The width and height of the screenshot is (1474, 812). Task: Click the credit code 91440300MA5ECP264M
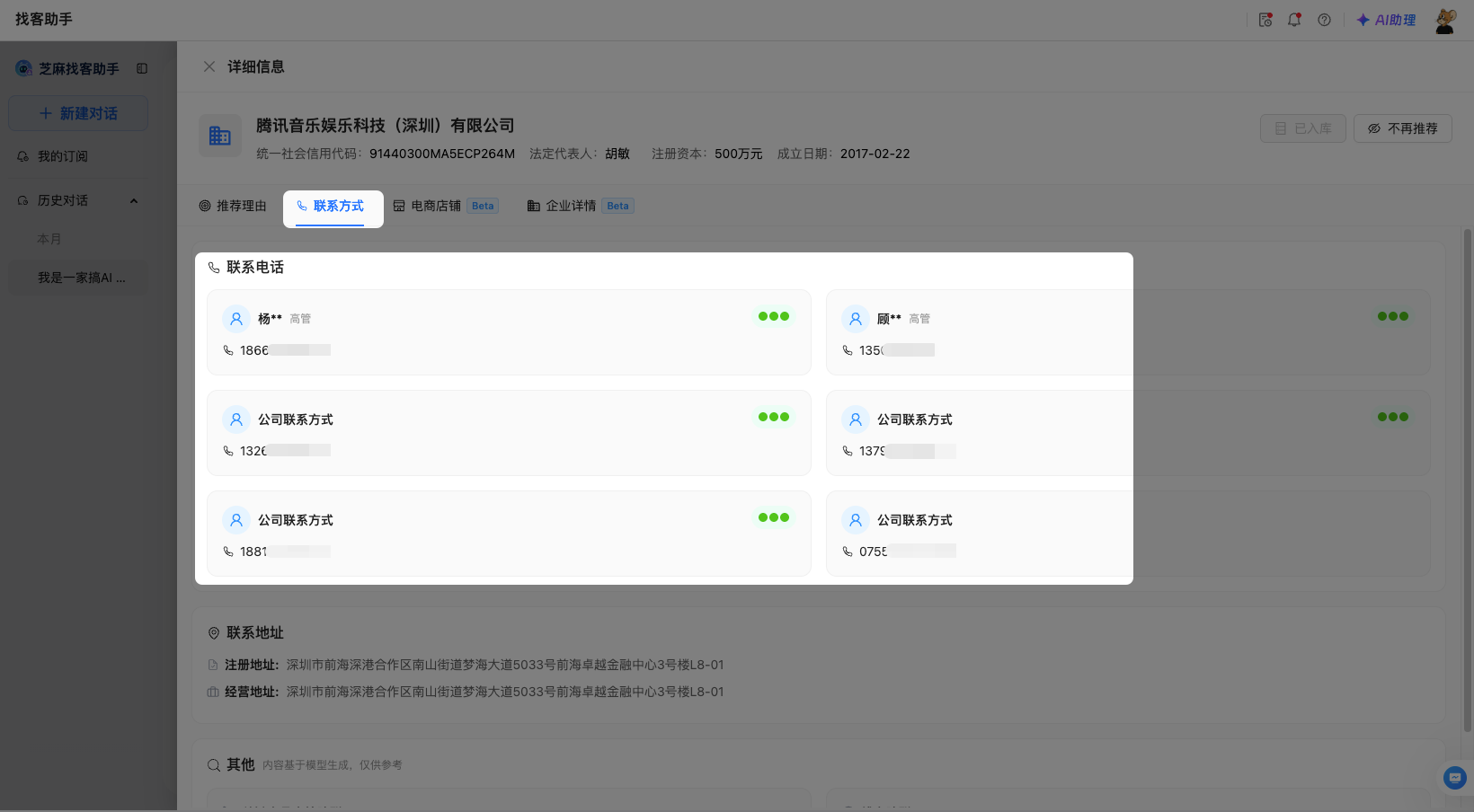click(x=442, y=154)
